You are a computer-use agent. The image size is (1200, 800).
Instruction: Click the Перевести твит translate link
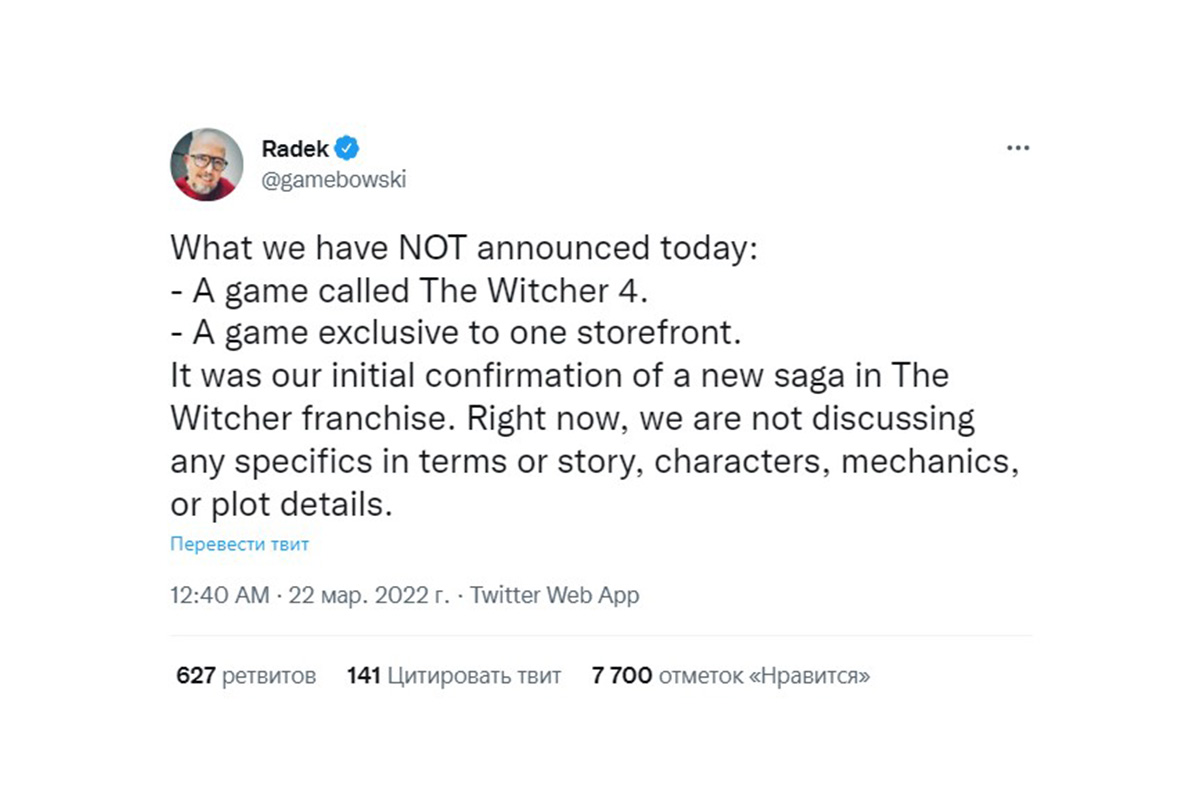click(239, 545)
